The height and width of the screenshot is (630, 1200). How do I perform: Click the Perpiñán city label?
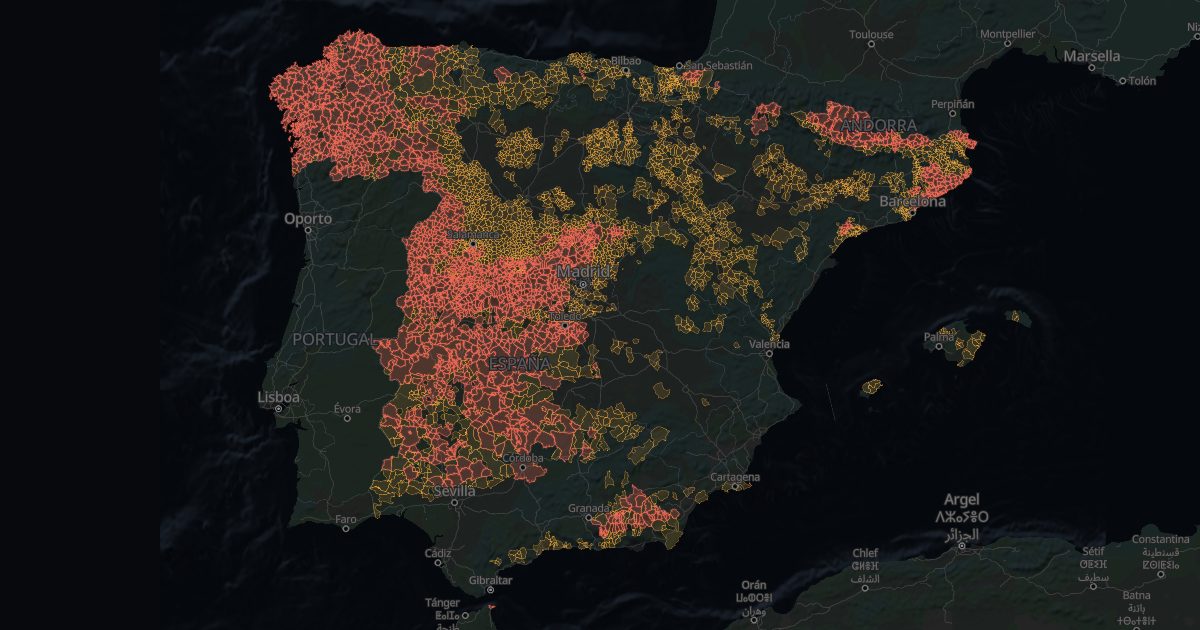952,103
